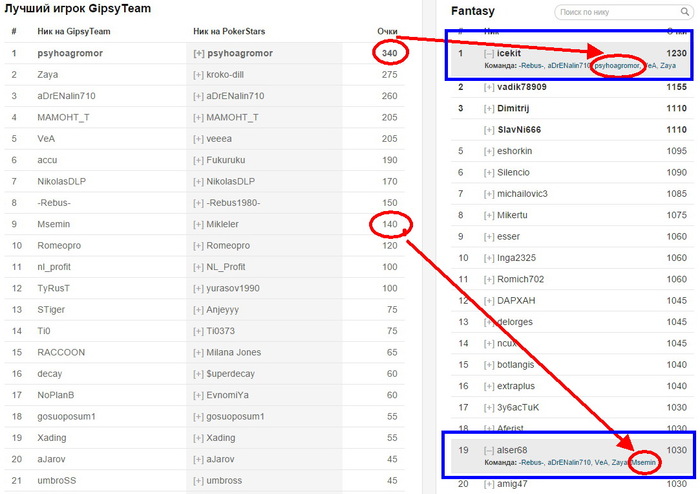Open psyhoagromor link in icekit's team
This screenshot has width=700, height=494.
pos(617,66)
